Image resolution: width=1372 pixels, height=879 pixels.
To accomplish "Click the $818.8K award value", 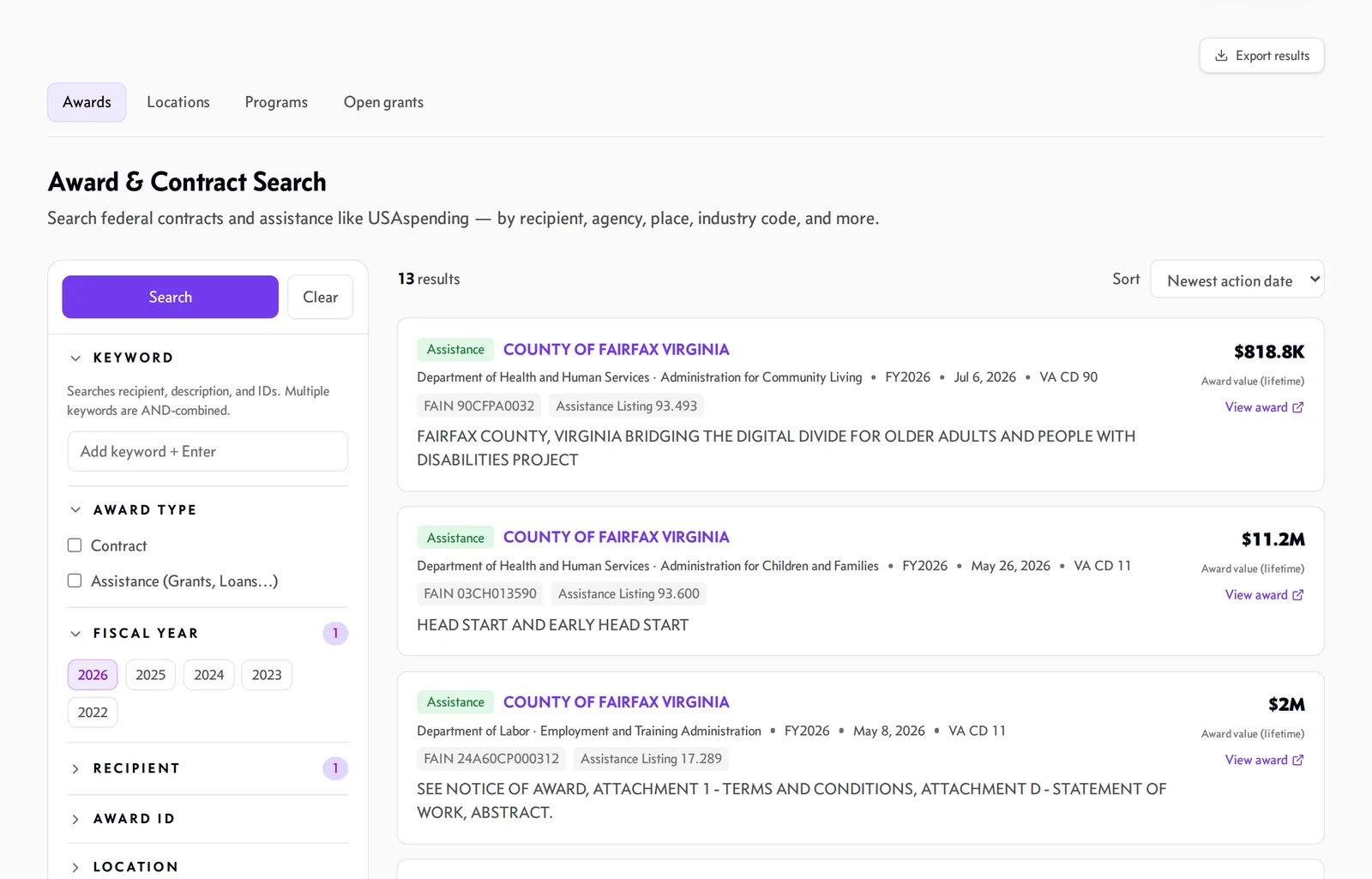I will 1269,352.
